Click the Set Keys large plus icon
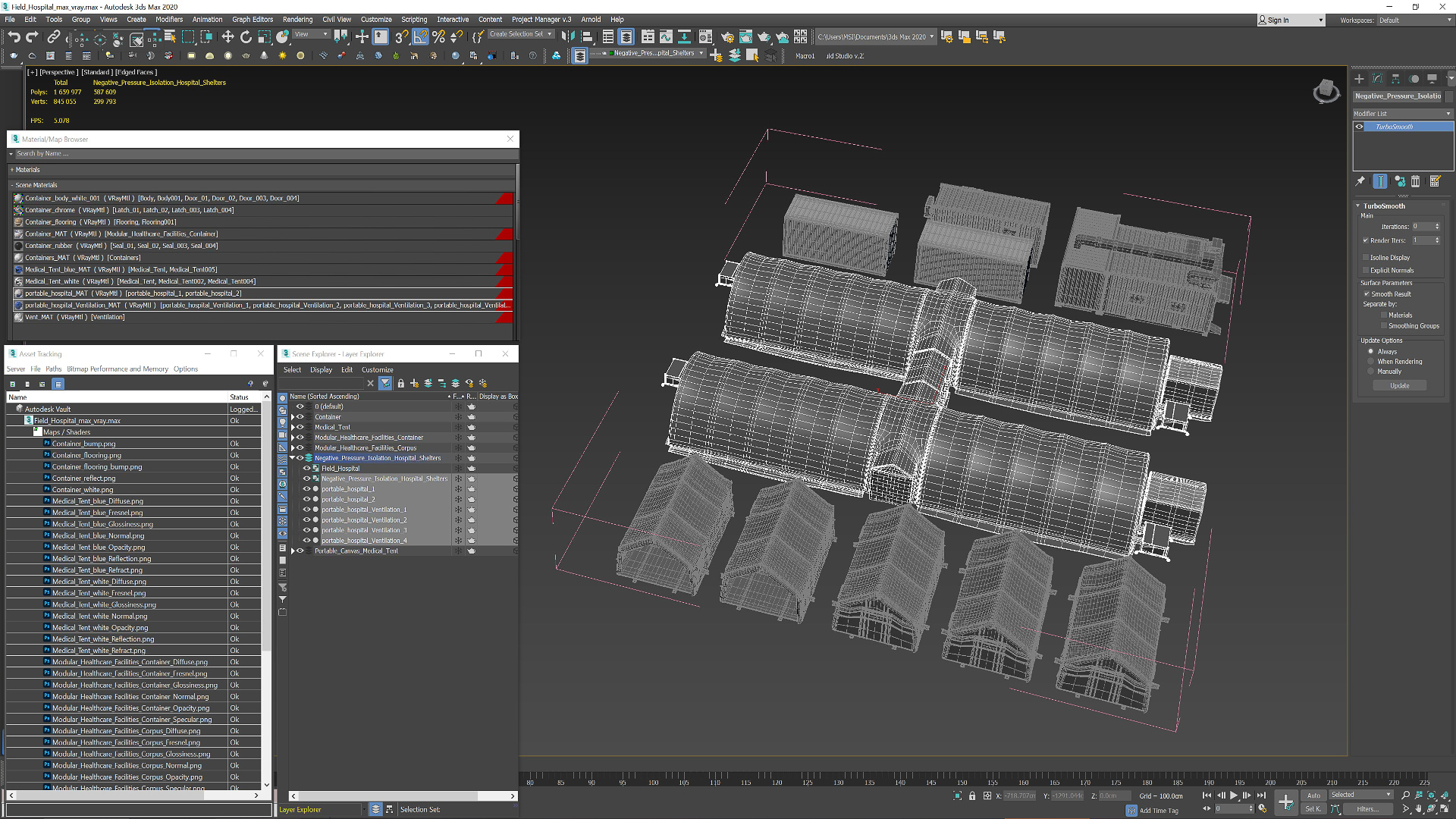Image resolution: width=1456 pixels, height=819 pixels. (x=1286, y=802)
